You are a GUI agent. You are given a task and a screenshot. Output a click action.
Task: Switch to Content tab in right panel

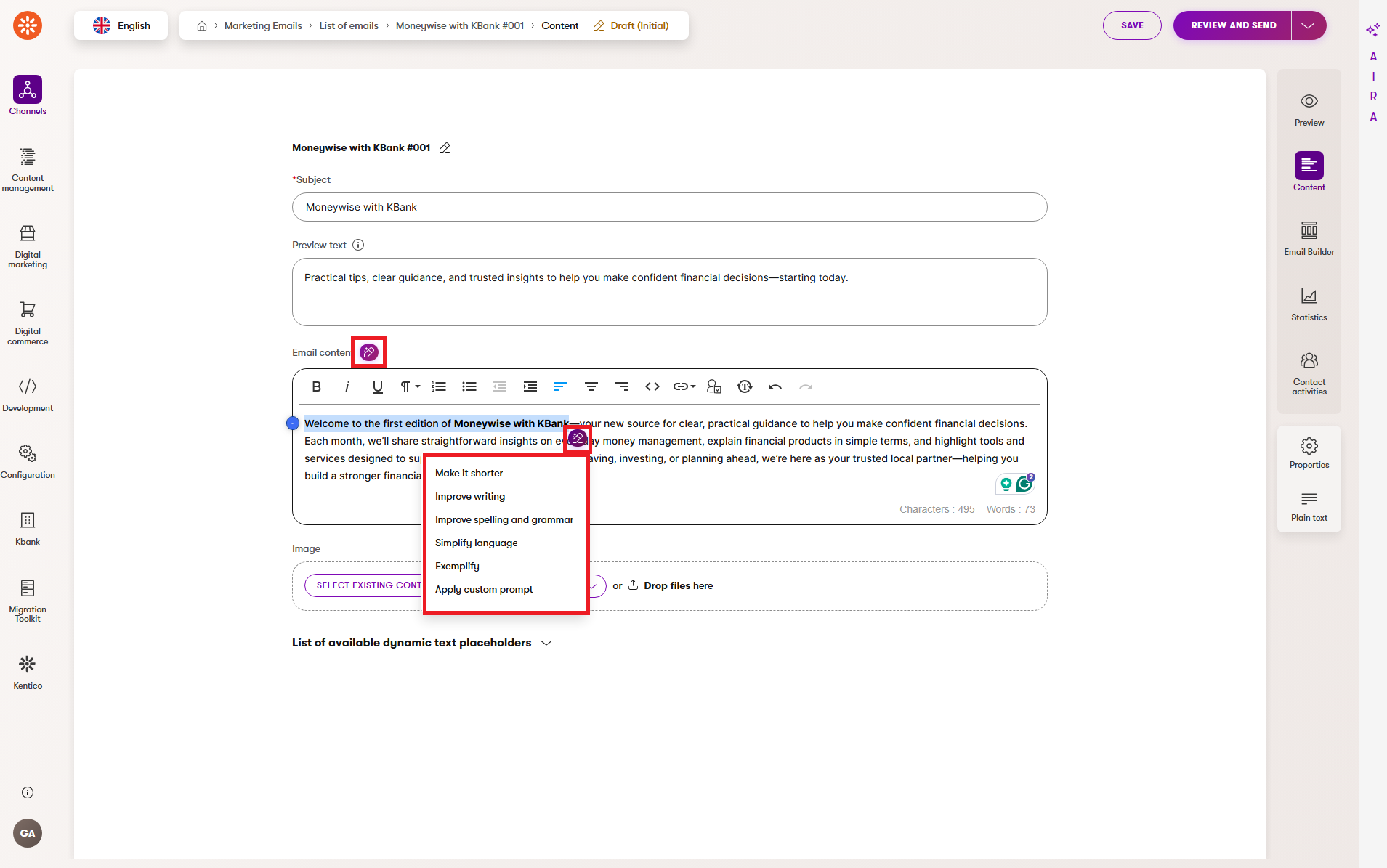tap(1309, 172)
